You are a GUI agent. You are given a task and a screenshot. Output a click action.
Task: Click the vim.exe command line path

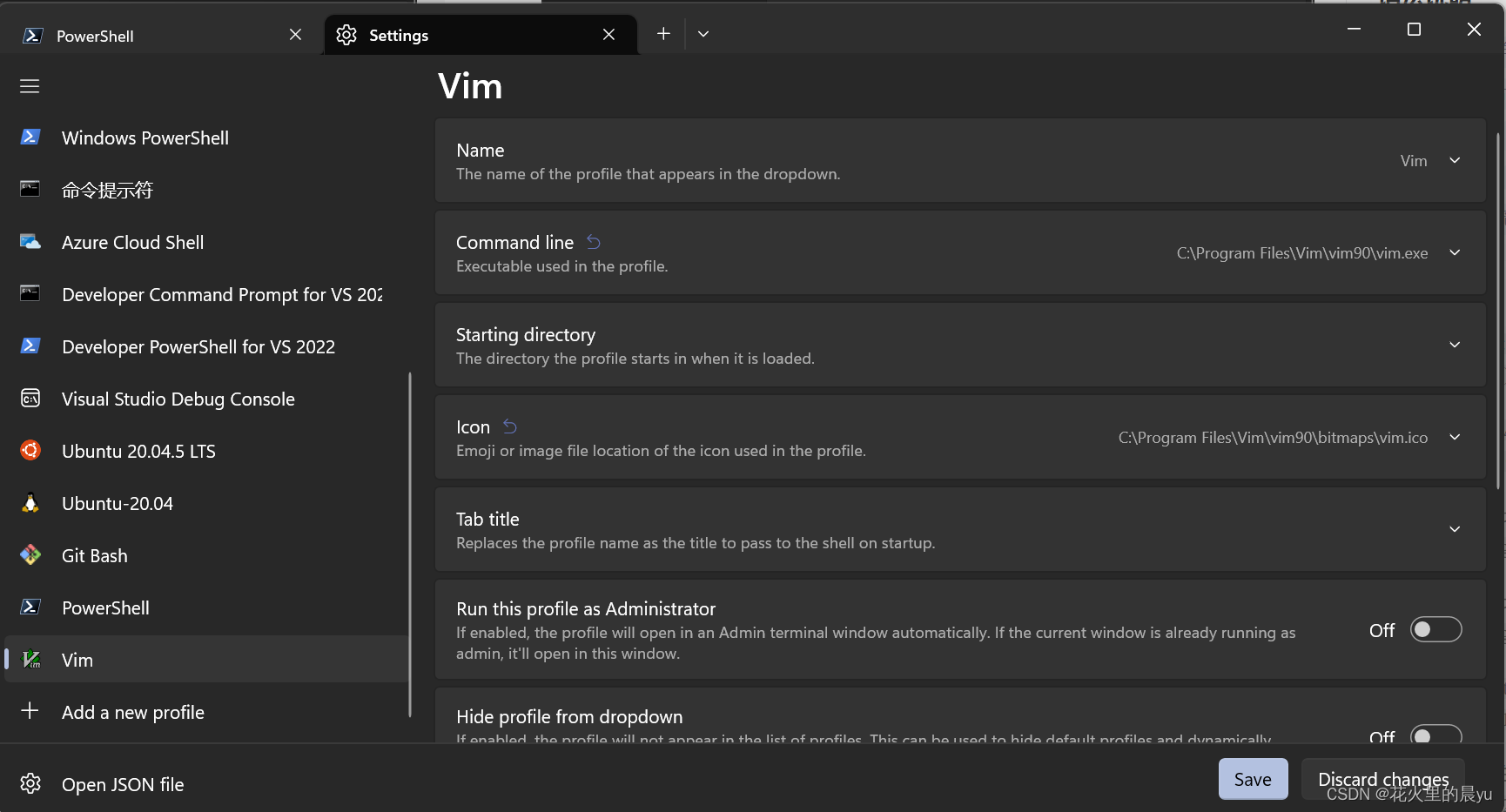point(1301,253)
